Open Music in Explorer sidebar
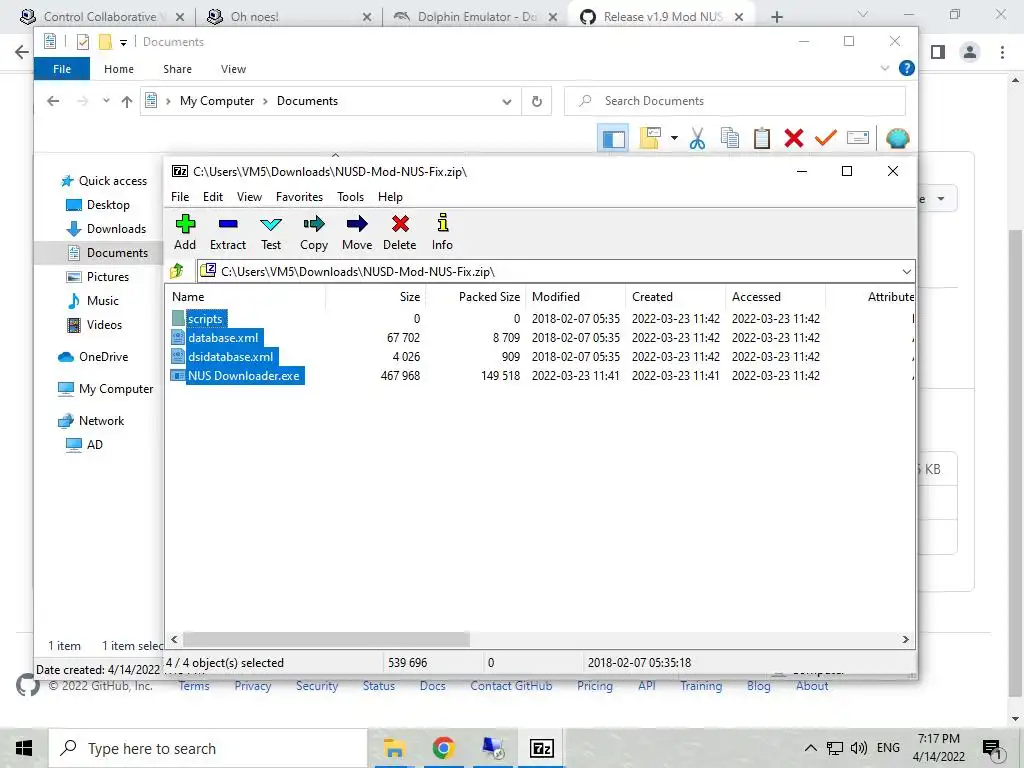The height and width of the screenshot is (768, 1024). click(103, 301)
